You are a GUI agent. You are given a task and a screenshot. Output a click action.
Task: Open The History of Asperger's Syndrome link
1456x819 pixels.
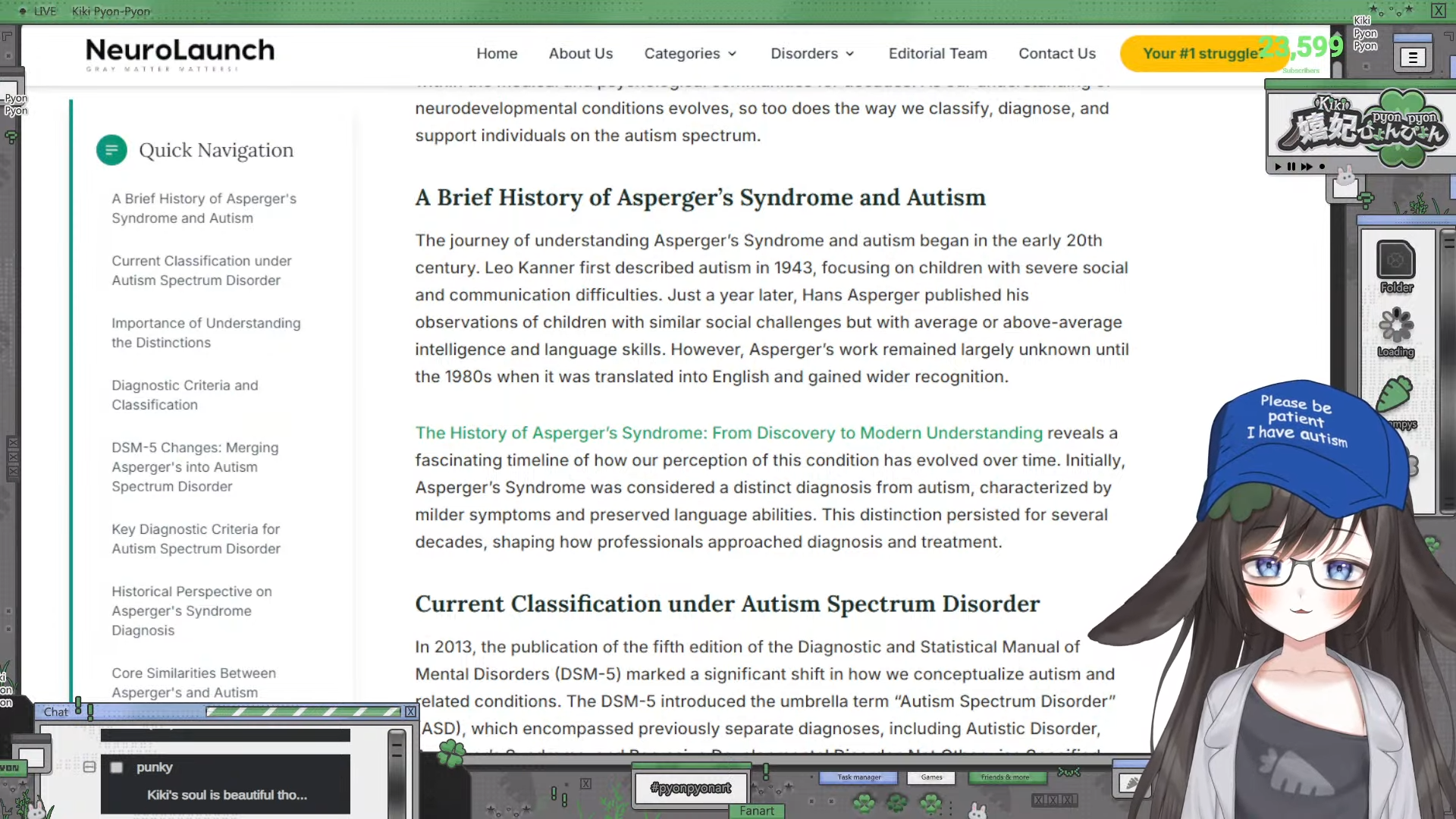[729, 433]
